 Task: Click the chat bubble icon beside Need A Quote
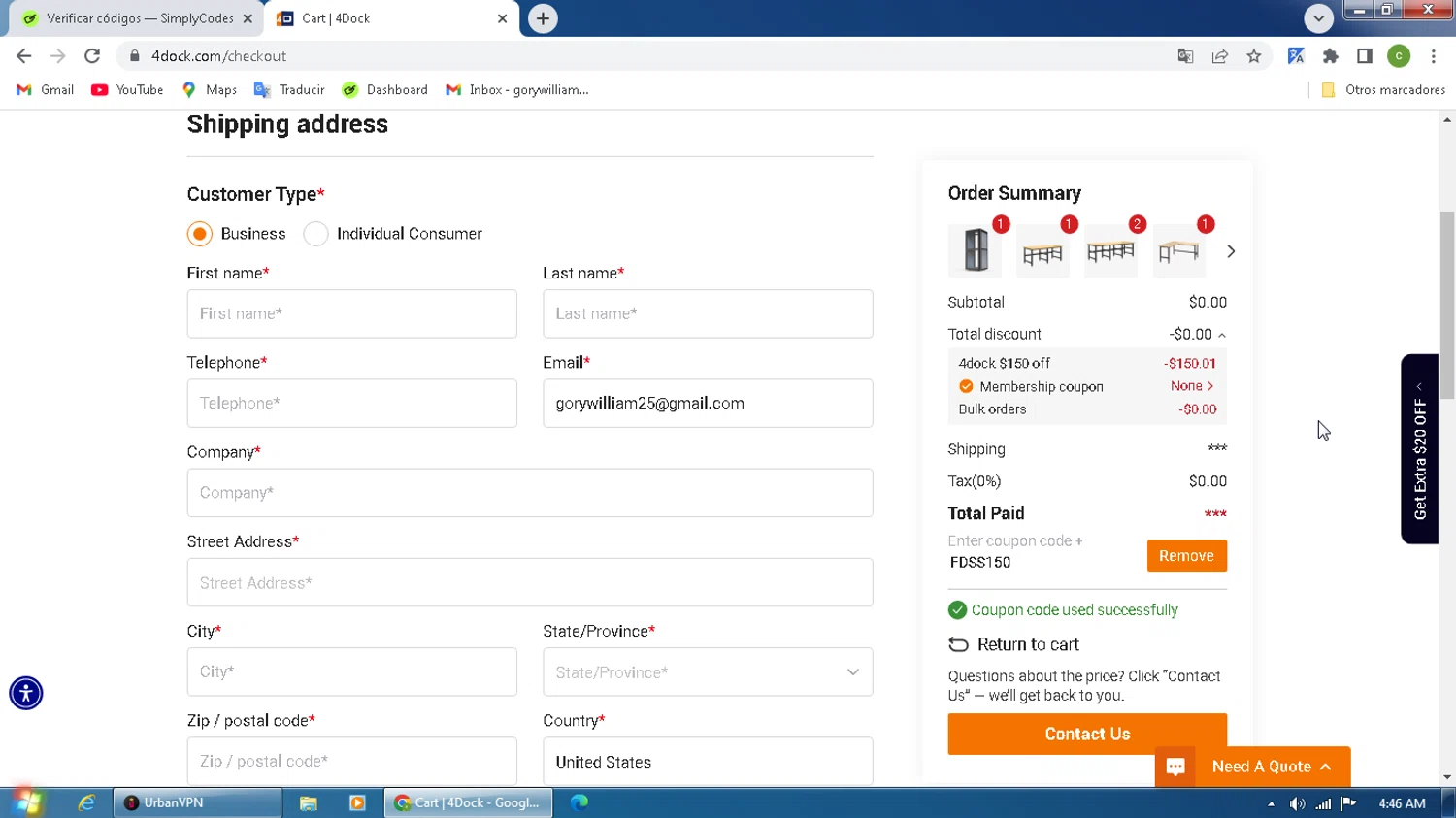(1175, 767)
